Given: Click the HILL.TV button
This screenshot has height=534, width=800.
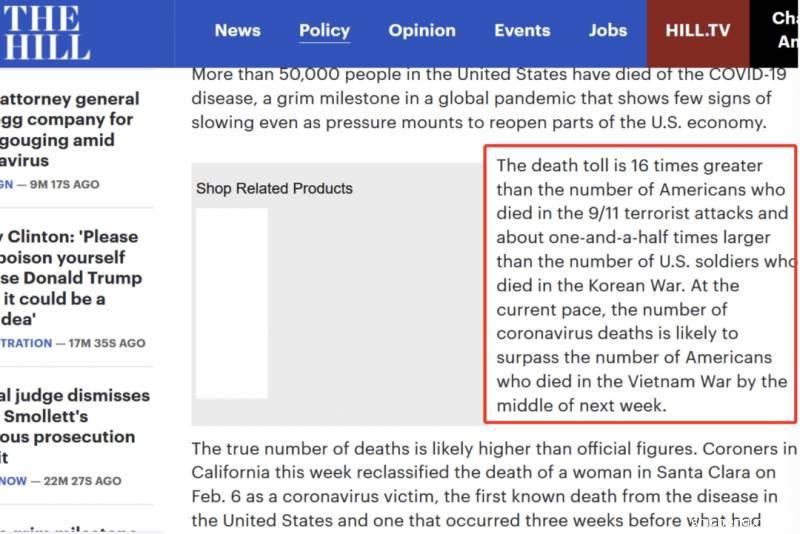Looking at the screenshot, I should (x=698, y=30).
